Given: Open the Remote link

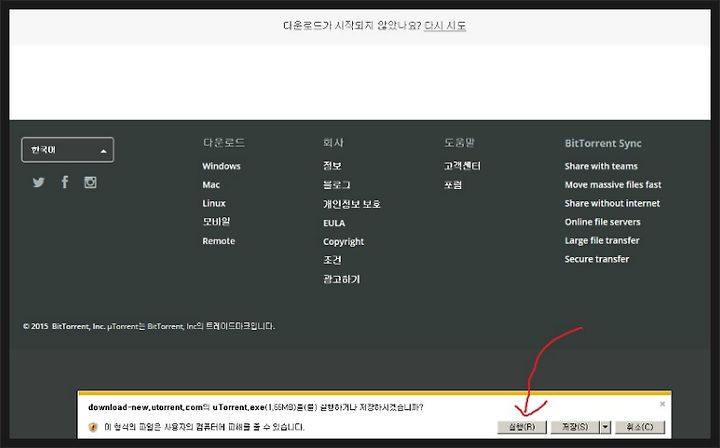Looking at the screenshot, I should [219, 241].
